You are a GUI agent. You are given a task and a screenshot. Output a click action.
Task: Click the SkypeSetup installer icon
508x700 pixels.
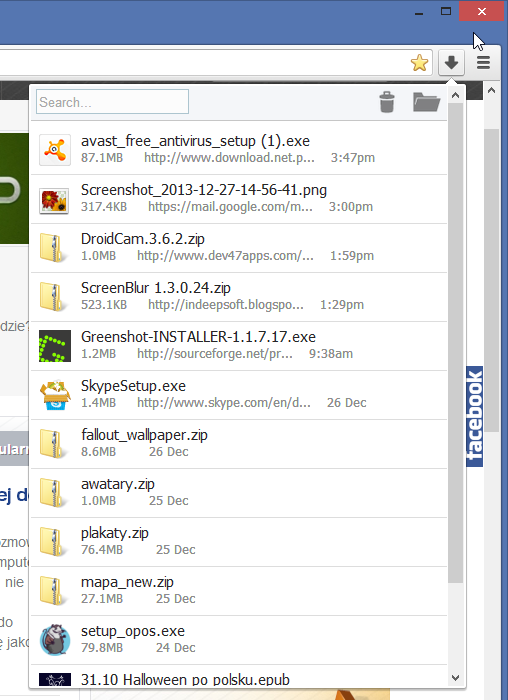click(x=55, y=395)
